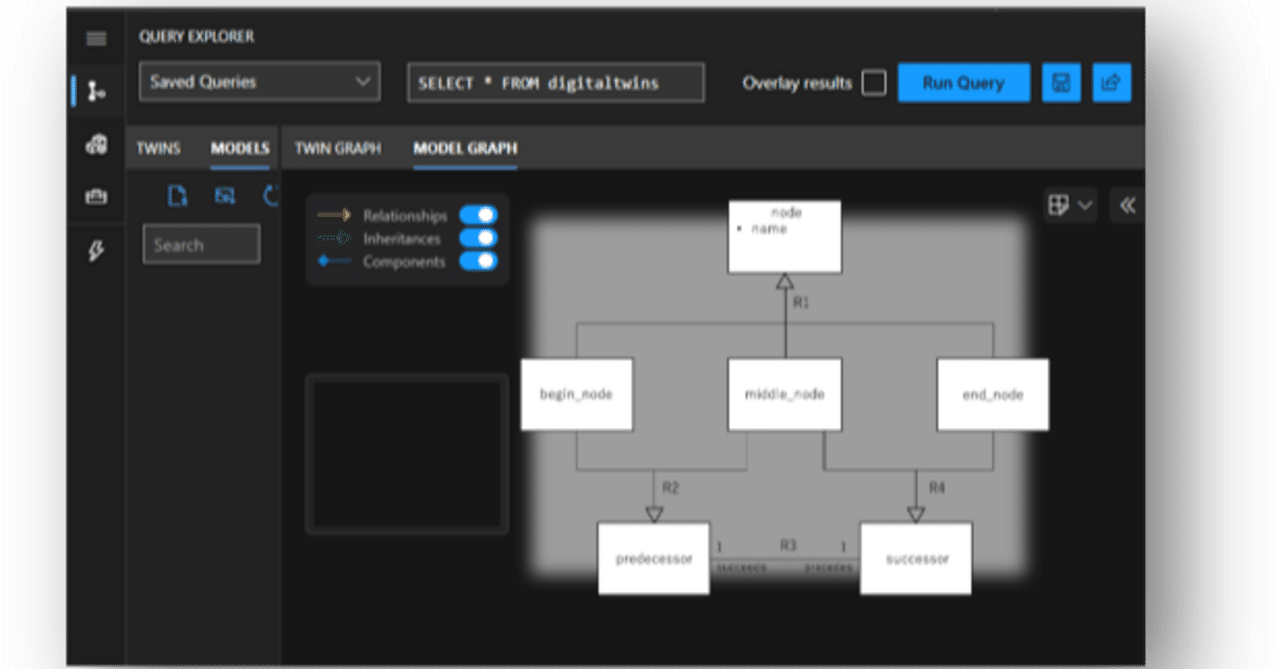Open the models view from the left sidebar
This screenshot has width=1280, height=669.
click(x=96, y=144)
